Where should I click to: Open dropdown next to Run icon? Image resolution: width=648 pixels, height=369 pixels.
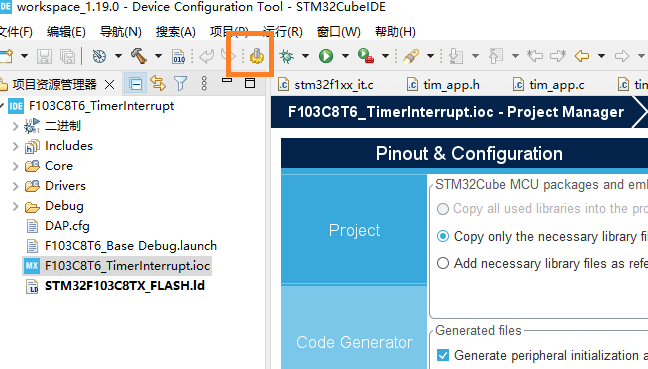pos(345,56)
